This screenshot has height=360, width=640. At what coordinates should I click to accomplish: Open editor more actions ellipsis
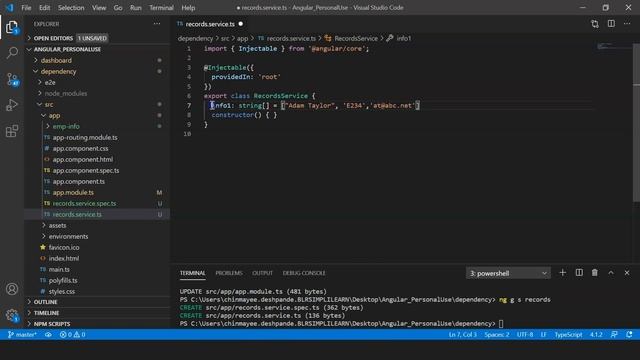(x=627, y=24)
